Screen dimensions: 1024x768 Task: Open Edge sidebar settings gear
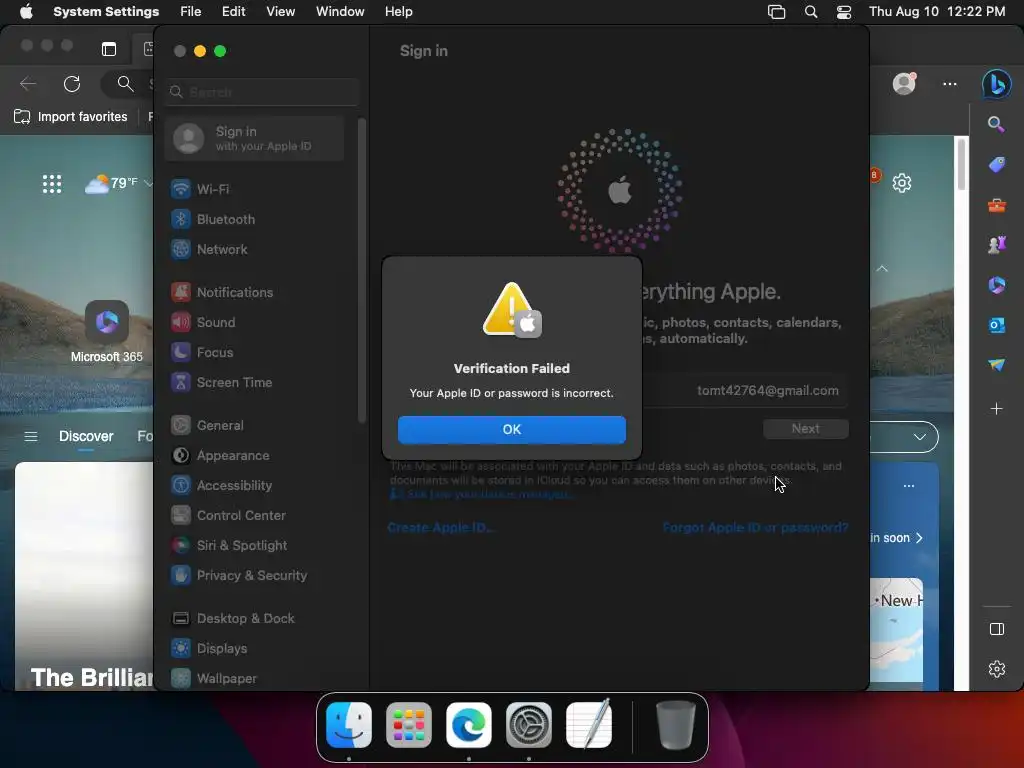[997, 669]
